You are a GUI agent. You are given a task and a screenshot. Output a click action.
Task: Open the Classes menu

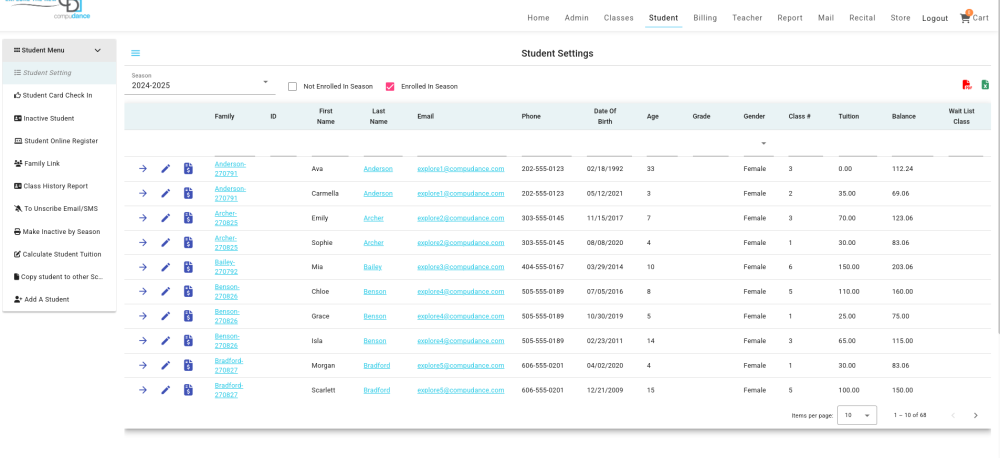[x=619, y=18]
